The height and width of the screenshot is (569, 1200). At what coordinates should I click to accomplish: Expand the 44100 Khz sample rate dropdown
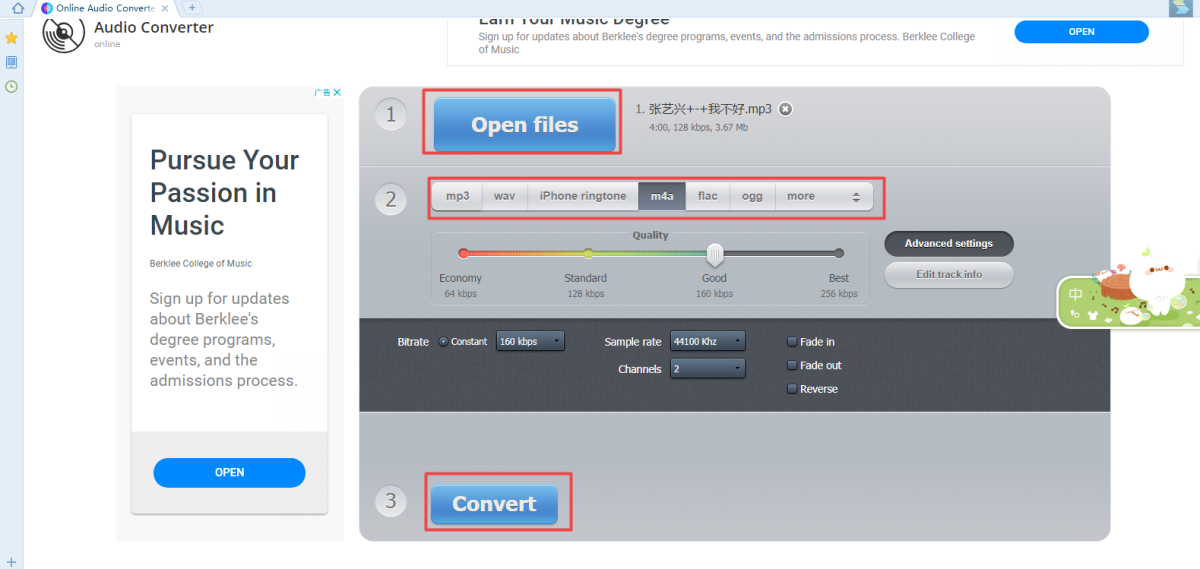(708, 341)
